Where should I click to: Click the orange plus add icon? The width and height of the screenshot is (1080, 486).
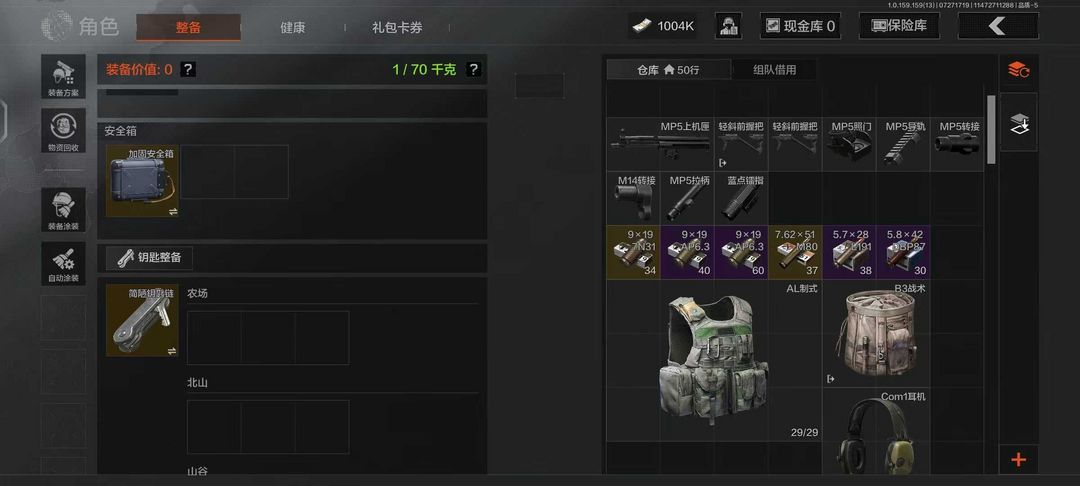click(x=1018, y=460)
